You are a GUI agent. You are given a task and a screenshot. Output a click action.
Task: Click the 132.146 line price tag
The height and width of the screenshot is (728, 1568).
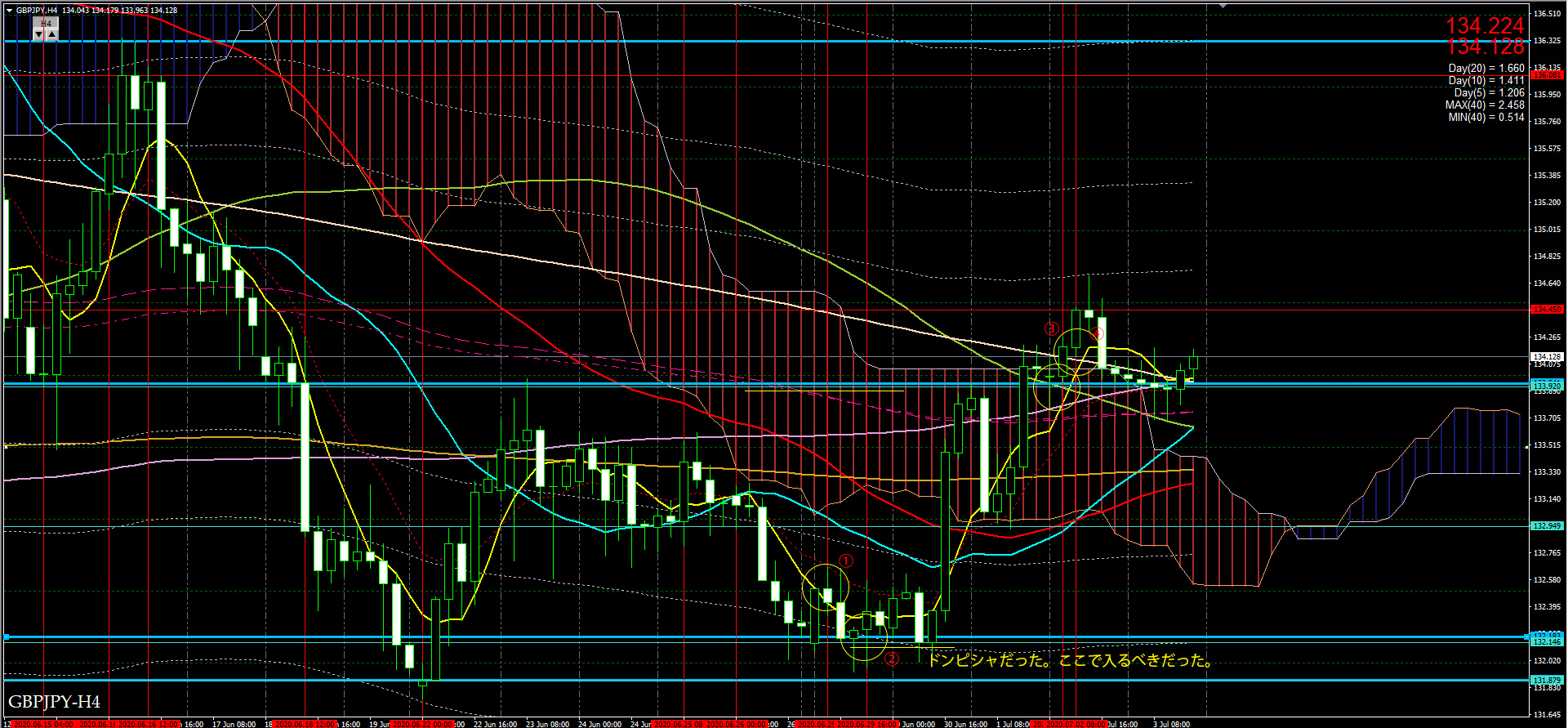tap(1546, 642)
